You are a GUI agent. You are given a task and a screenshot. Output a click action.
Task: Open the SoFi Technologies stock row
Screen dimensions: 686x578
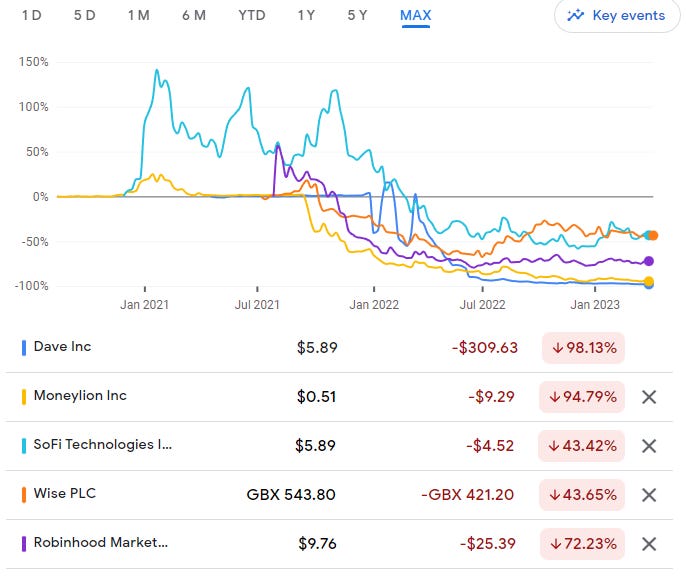pos(339,446)
